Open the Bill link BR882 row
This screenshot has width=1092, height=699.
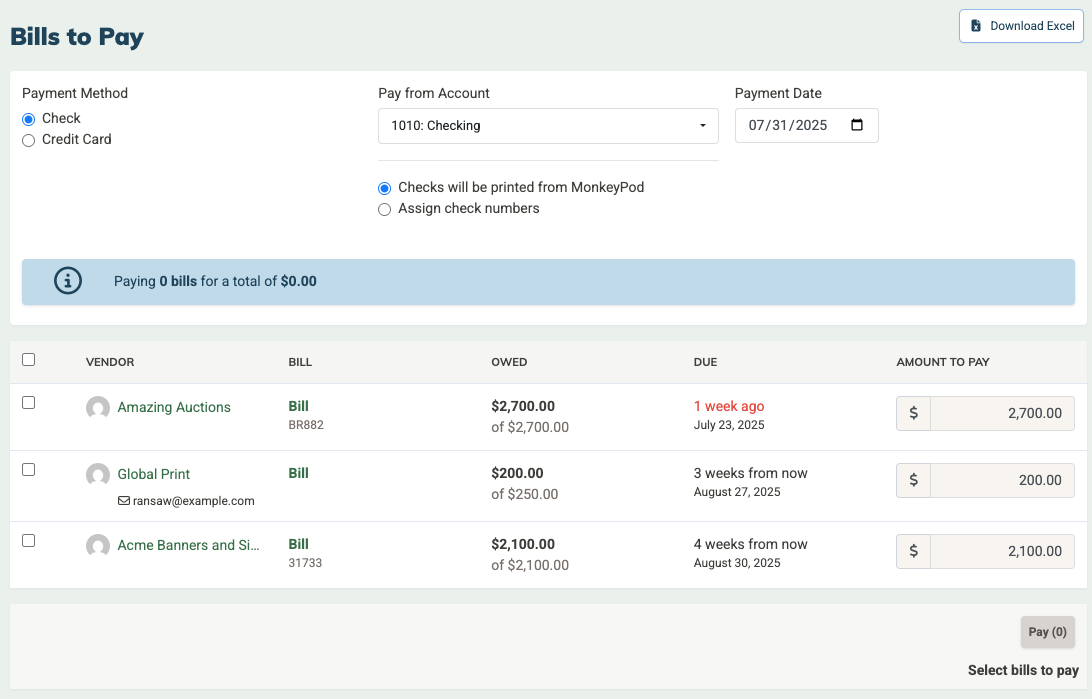click(298, 406)
